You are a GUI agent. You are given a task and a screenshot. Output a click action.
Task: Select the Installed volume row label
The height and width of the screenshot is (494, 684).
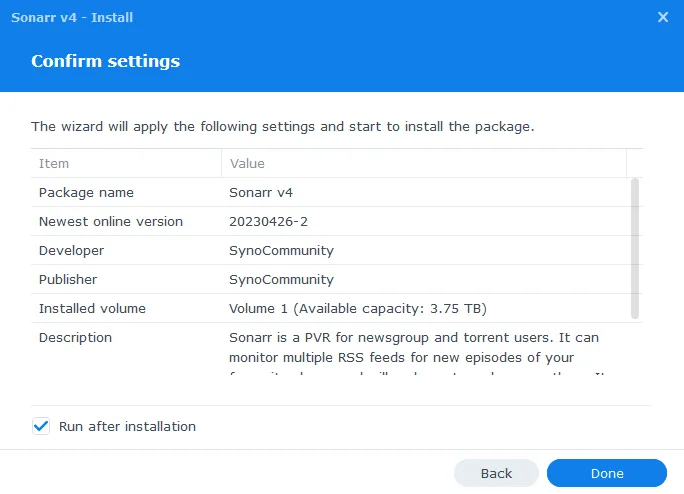[92, 308]
